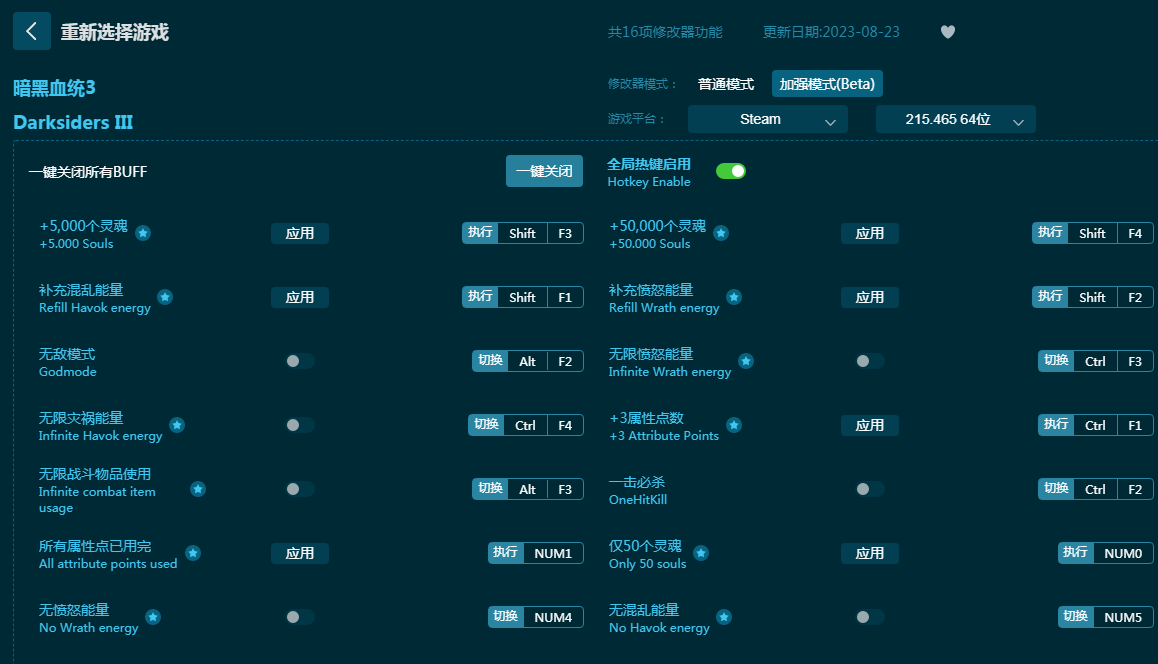Enable No Havok energy toggle
Viewport: 1158px width, 664px height.
pyautogui.click(x=869, y=617)
